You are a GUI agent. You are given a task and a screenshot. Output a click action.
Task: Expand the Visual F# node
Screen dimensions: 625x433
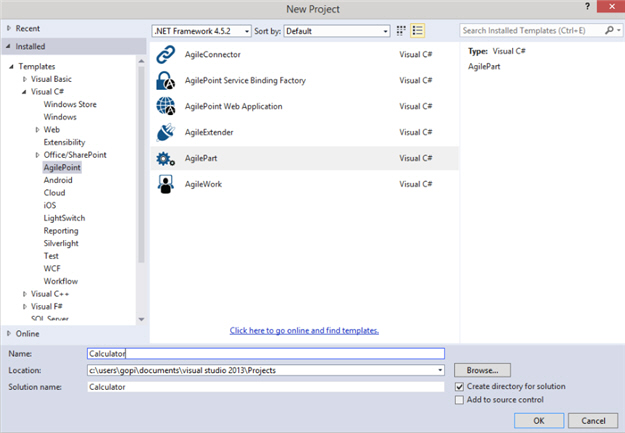25,307
